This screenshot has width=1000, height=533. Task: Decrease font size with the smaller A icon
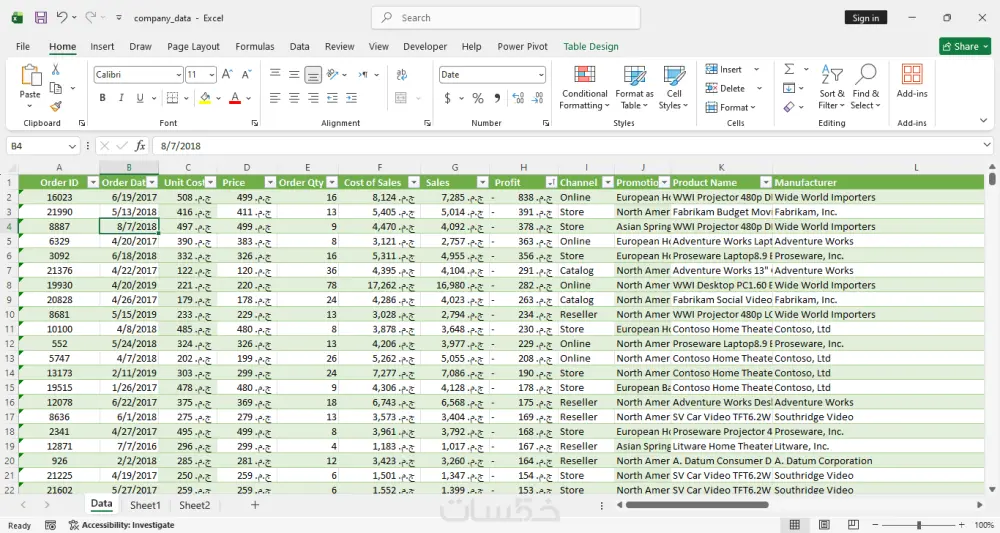click(x=246, y=75)
